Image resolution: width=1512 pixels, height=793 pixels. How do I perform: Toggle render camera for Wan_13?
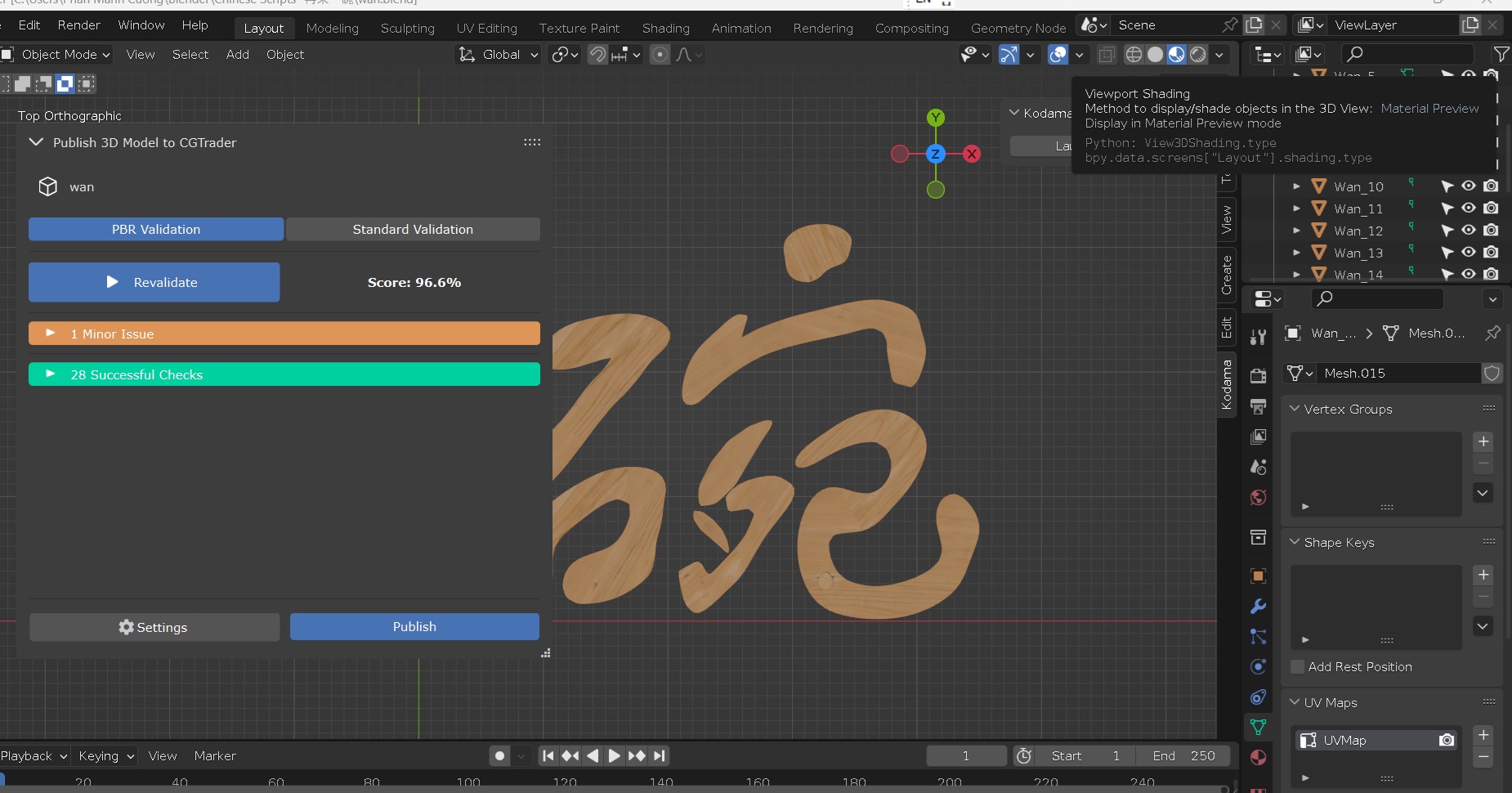[x=1491, y=253]
